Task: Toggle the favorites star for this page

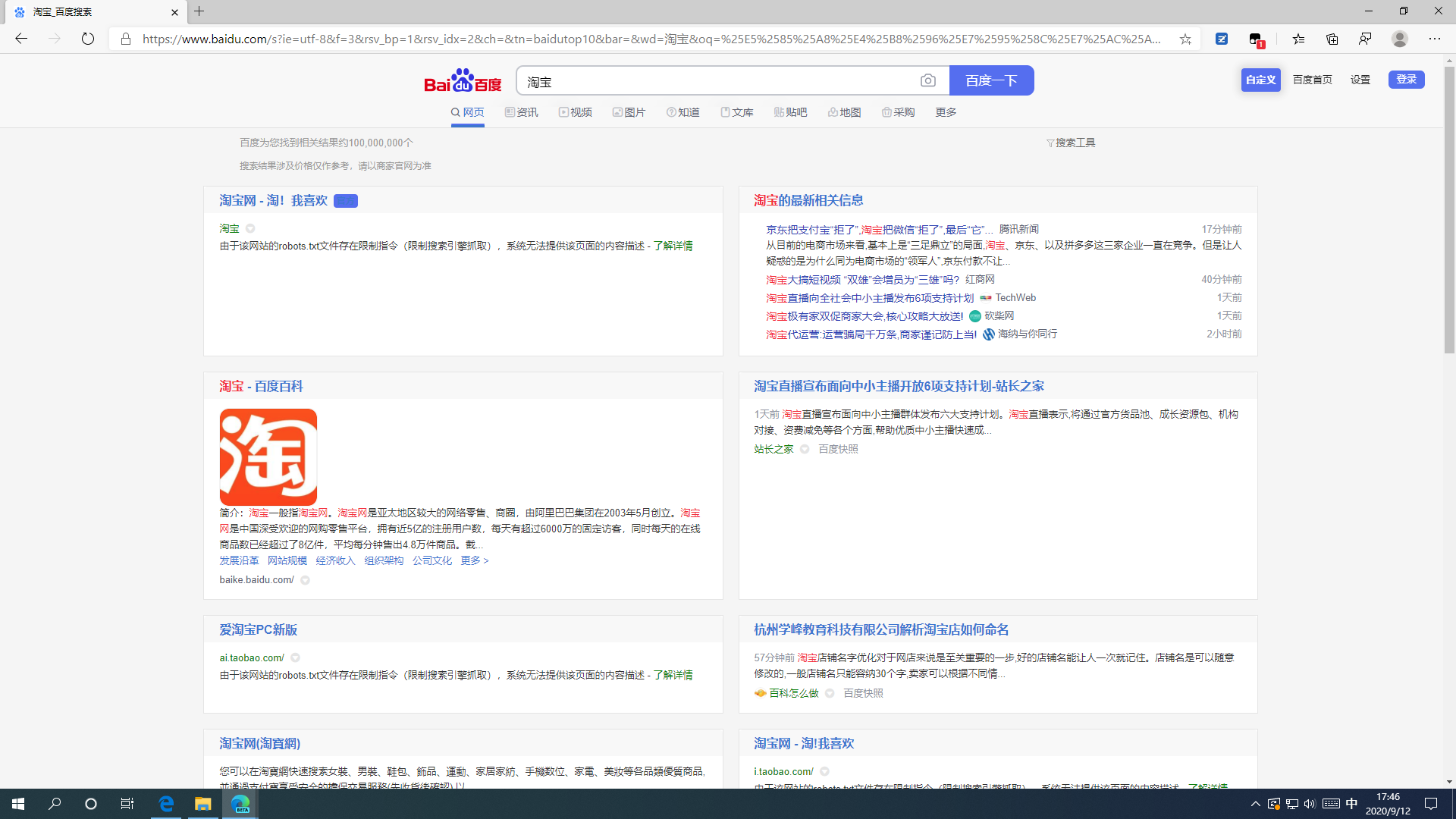Action: tap(1186, 39)
